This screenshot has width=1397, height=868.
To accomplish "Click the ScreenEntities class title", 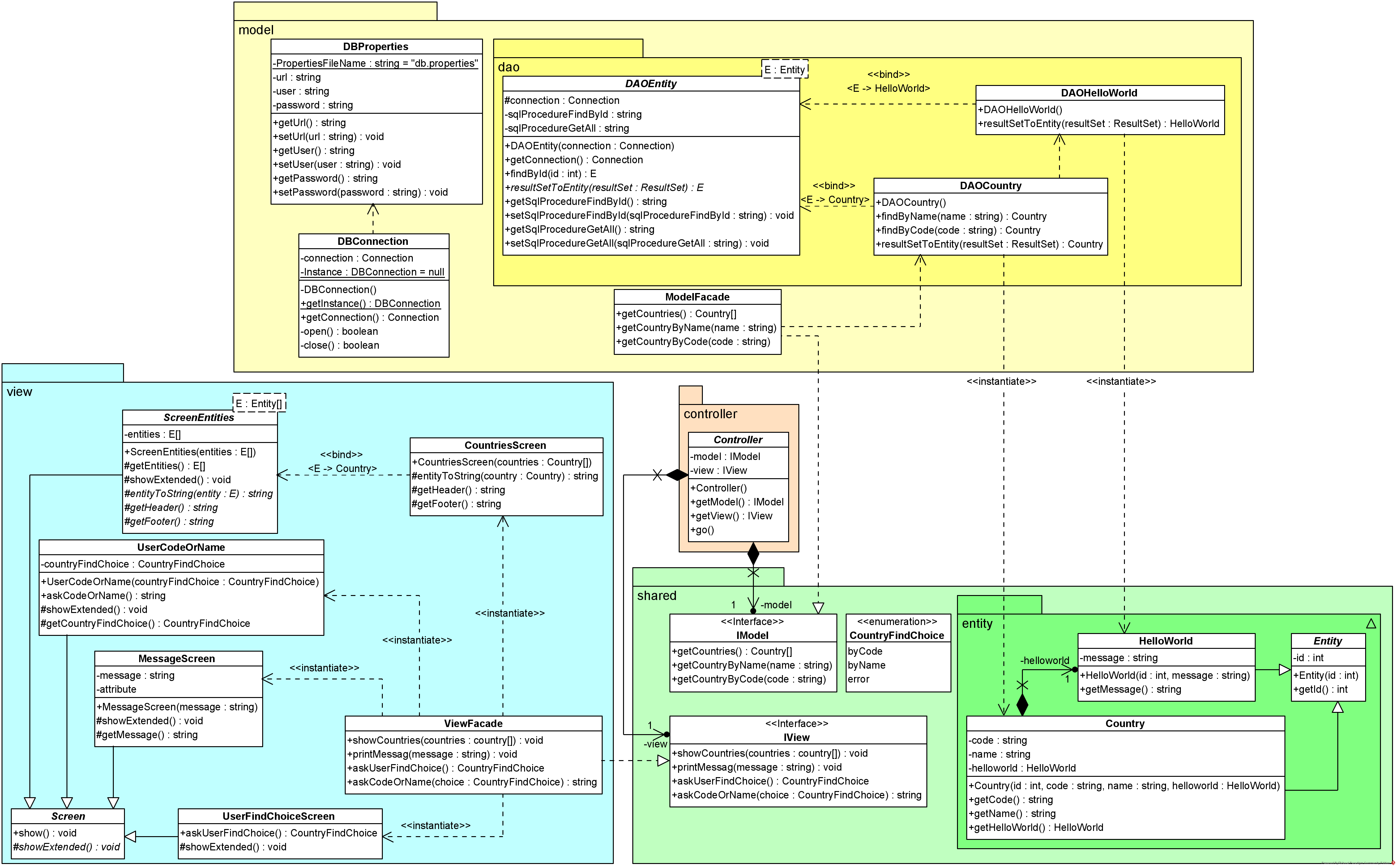I will coord(199,417).
